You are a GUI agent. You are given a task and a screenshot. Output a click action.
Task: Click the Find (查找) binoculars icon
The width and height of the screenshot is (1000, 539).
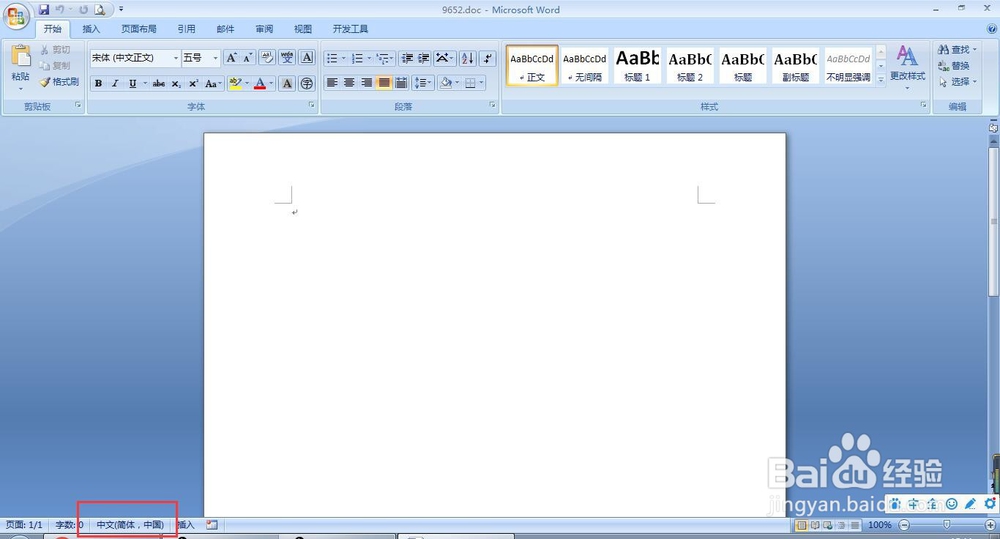pos(943,49)
